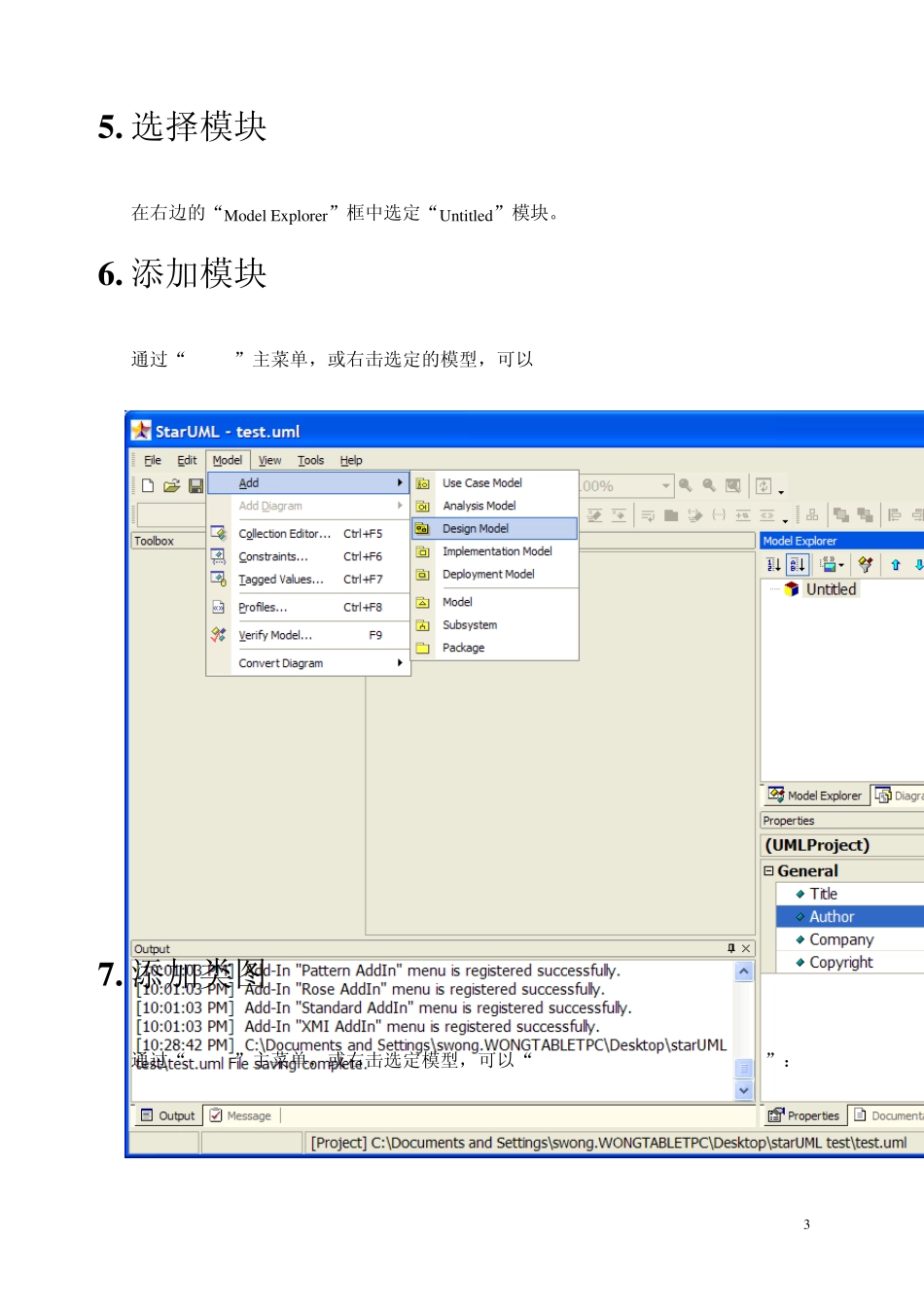
Task: Expand the Convert Diagram submenu
Action: pyautogui.click(x=308, y=663)
